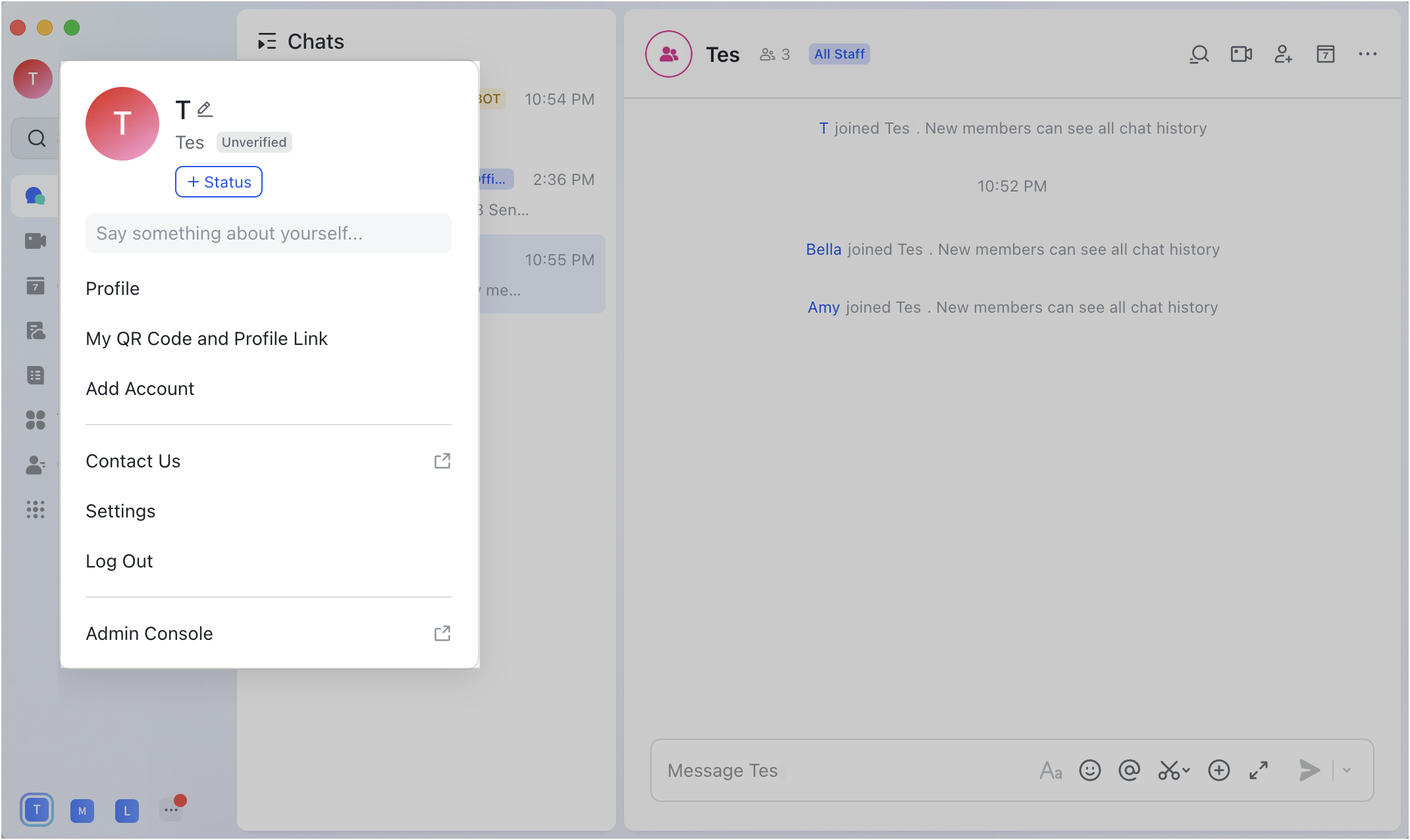
Task: Select Settings from the profile menu
Action: click(120, 511)
